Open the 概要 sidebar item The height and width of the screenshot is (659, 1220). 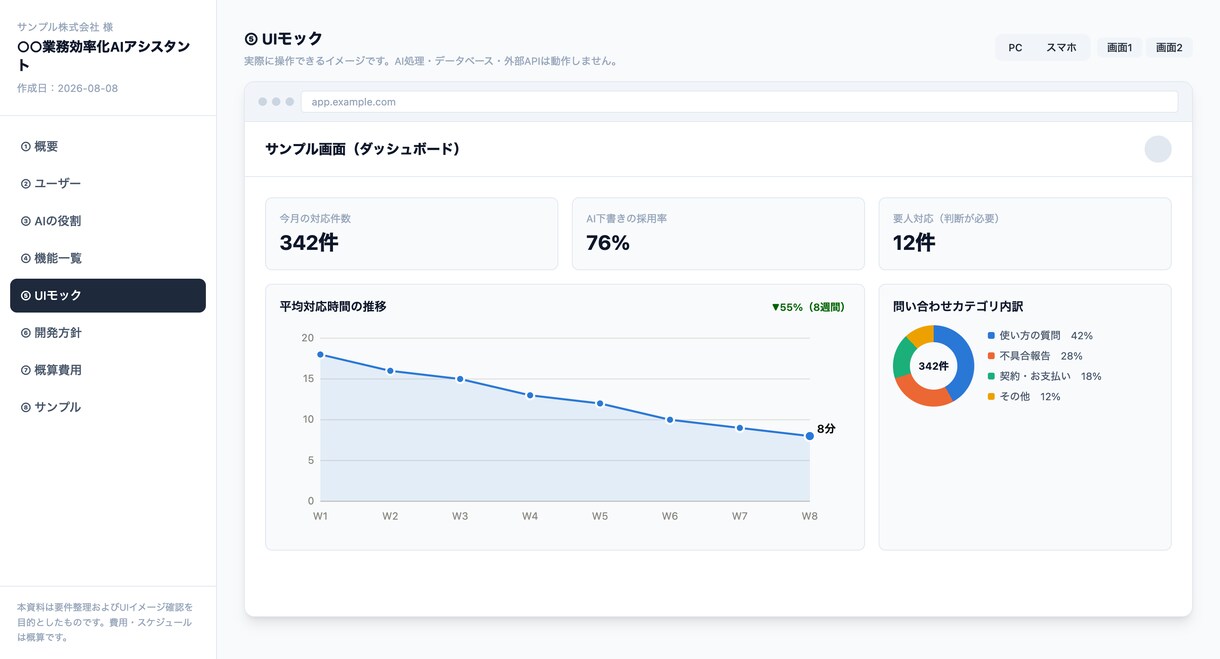click(108, 146)
